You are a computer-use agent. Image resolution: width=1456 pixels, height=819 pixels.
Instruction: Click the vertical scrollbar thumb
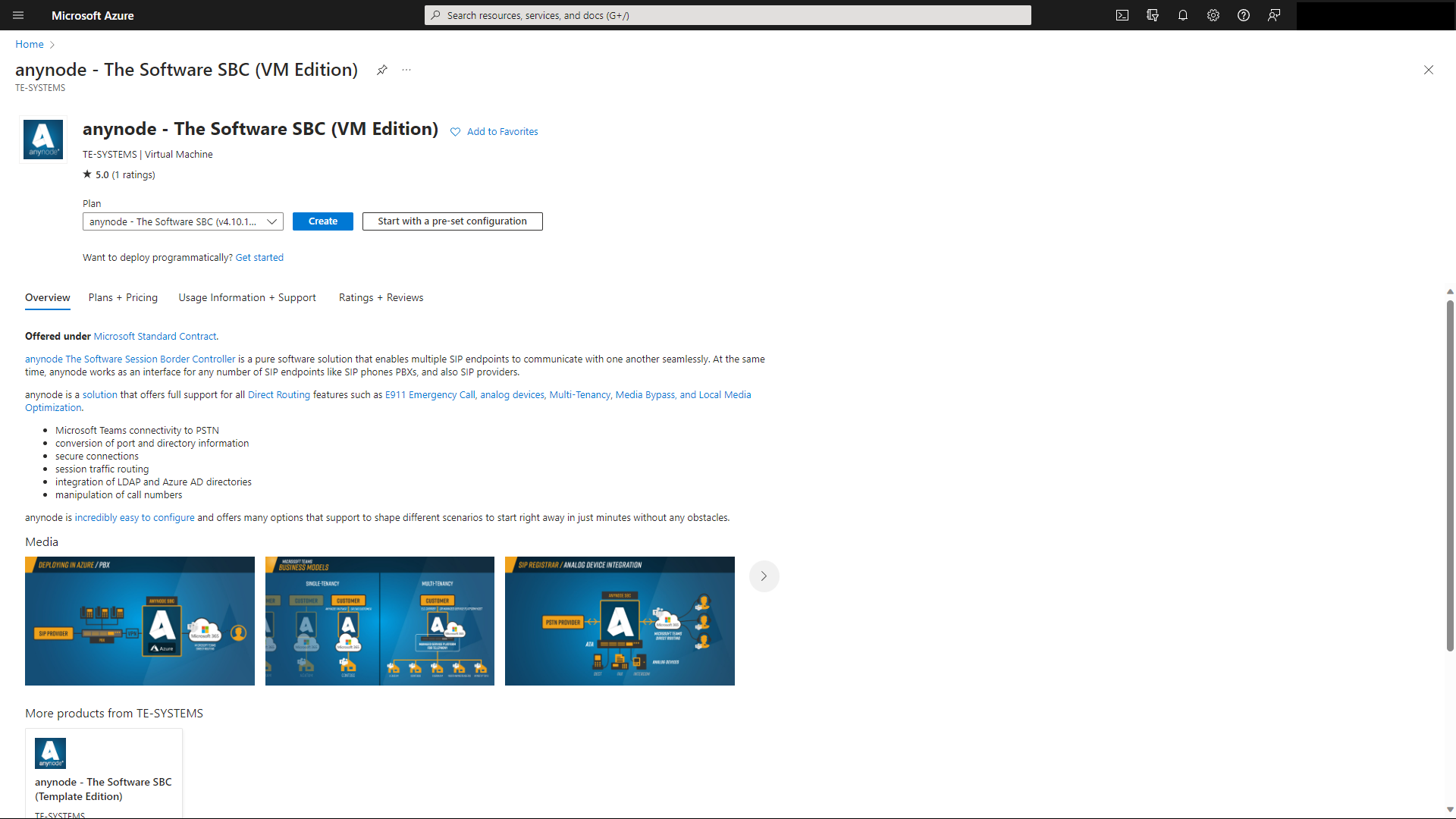click(1450, 476)
